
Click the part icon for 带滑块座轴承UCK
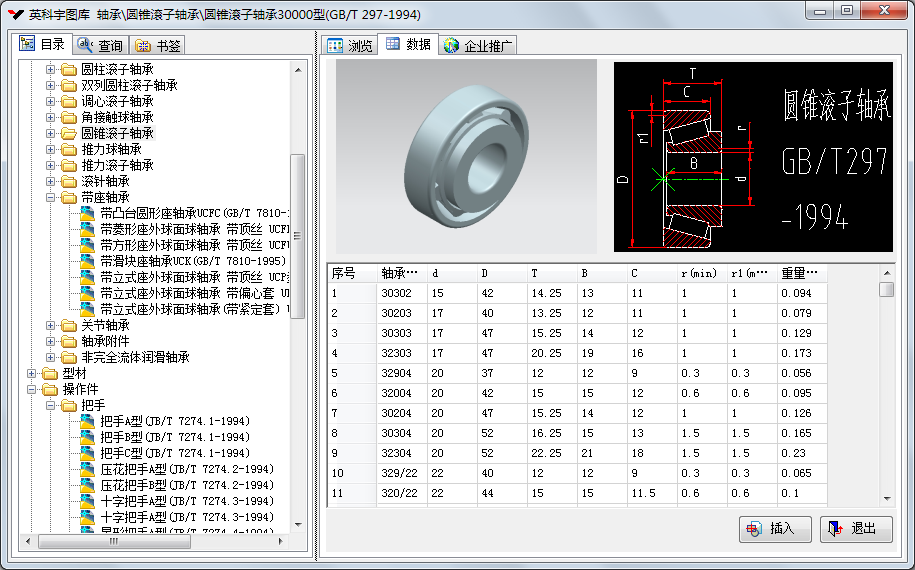pyautogui.click(x=88, y=261)
